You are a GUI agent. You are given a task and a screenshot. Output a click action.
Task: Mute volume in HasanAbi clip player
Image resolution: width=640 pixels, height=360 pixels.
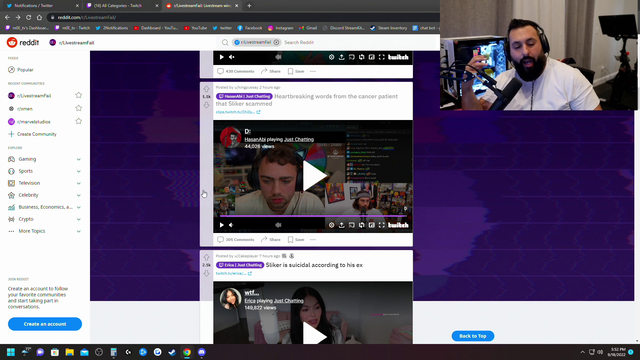[x=231, y=225]
